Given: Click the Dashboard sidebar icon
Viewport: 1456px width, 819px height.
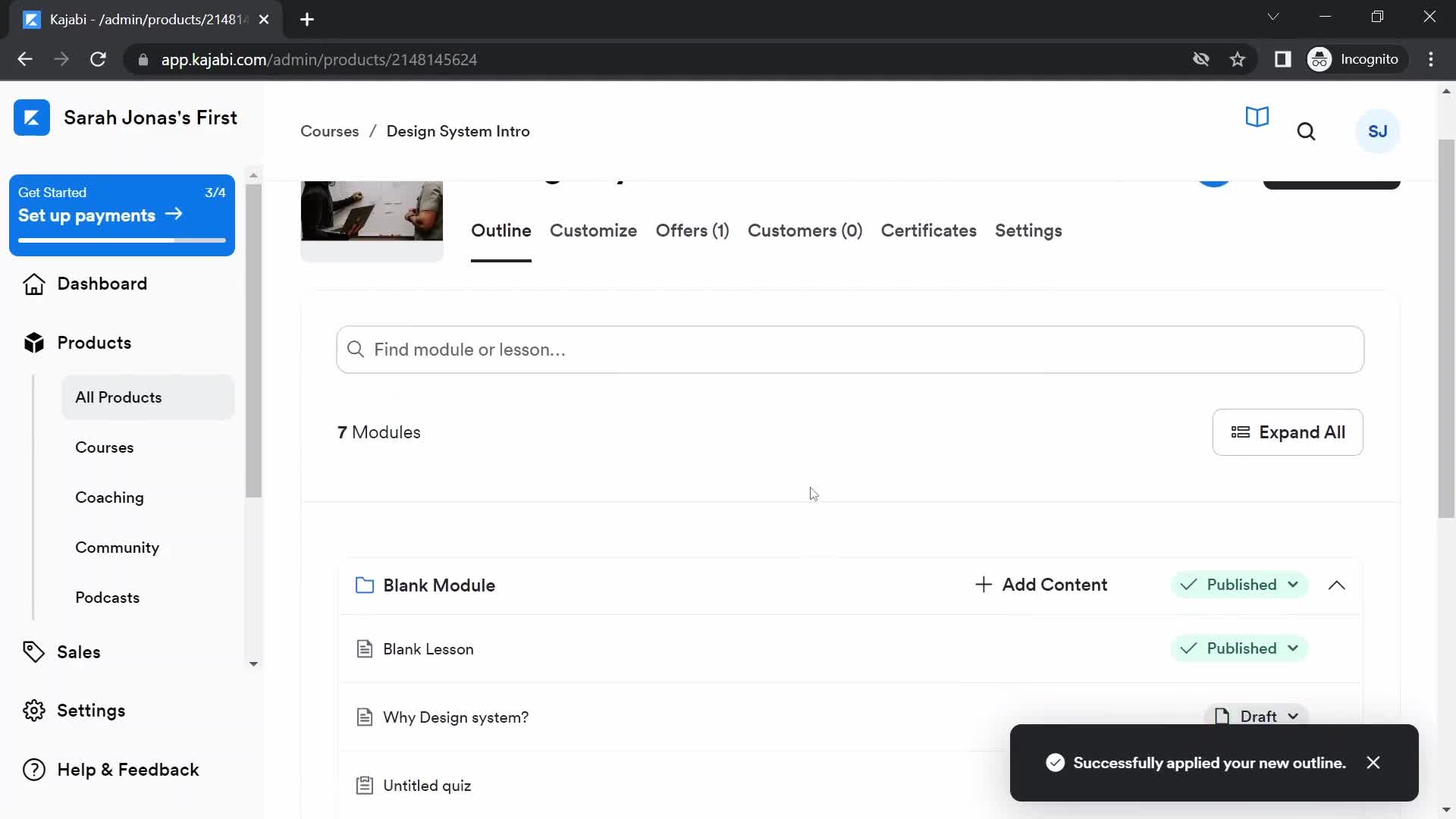Looking at the screenshot, I should (33, 284).
